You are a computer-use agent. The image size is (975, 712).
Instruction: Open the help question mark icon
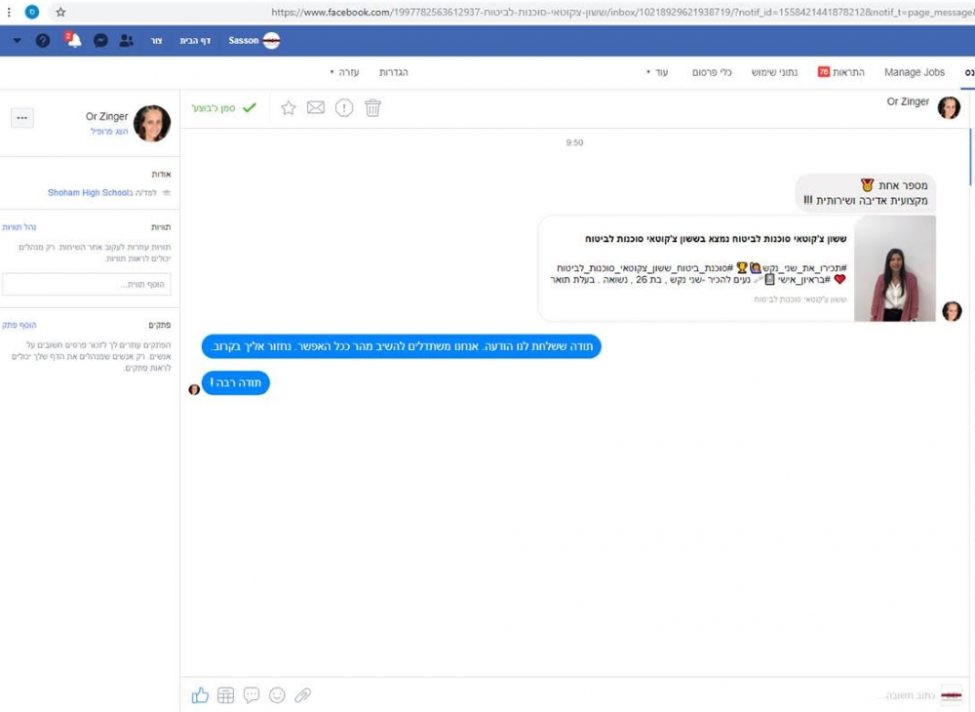point(43,41)
